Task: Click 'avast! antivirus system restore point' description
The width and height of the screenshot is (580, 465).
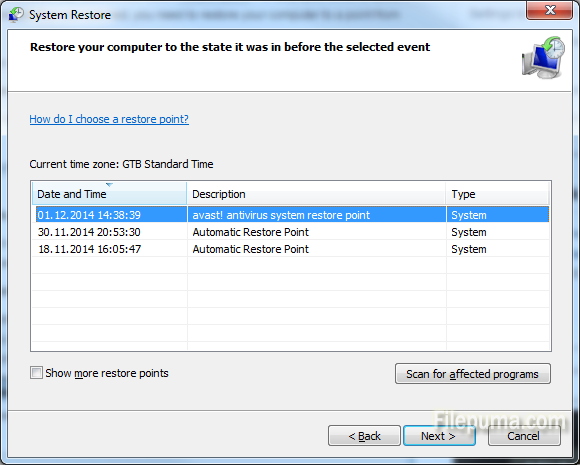Action: coord(281,215)
